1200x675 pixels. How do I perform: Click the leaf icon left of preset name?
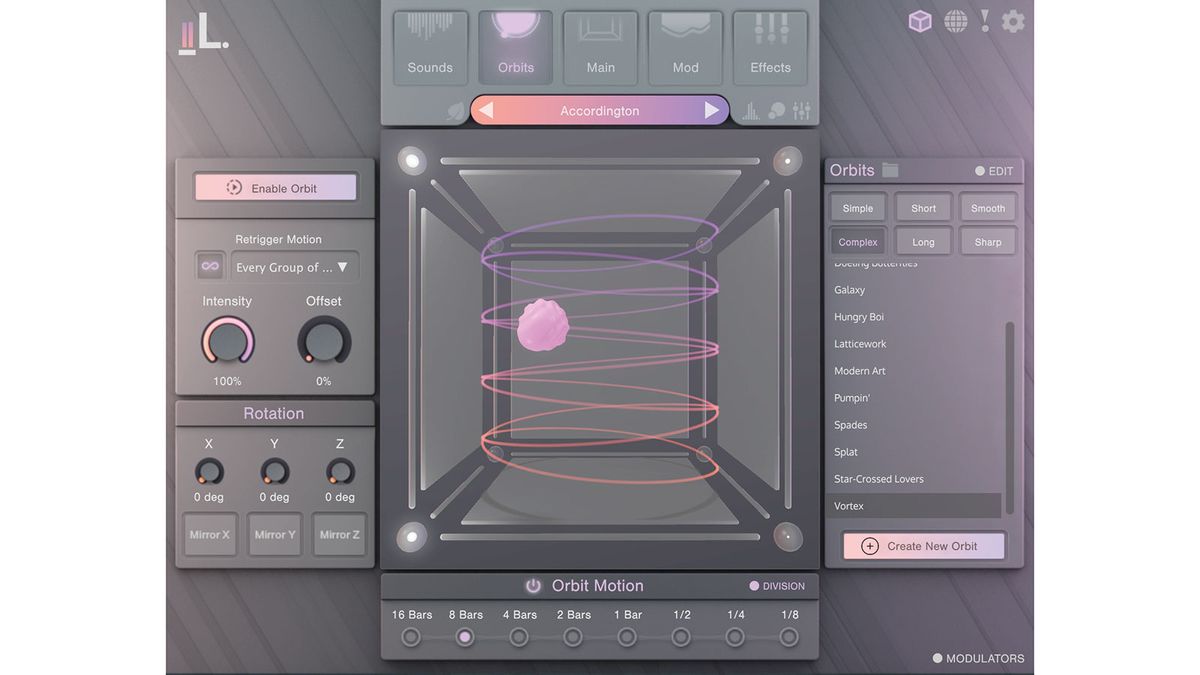pyautogui.click(x=457, y=111)
